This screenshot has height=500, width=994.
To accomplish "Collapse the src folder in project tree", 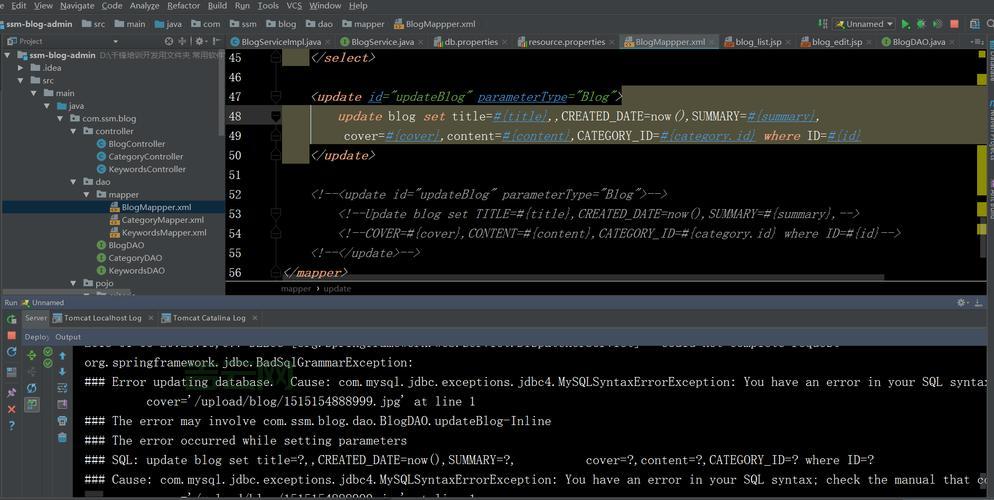I will point(21,80).
